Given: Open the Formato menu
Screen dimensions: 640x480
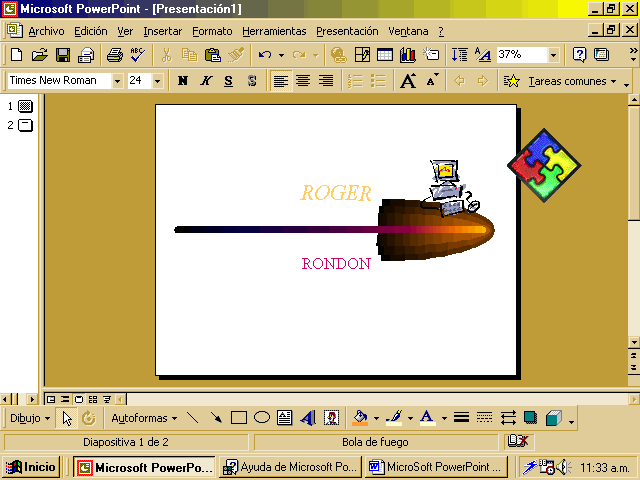Looking at the screenshot, I should pyautogui.click(x=212, y=31).
